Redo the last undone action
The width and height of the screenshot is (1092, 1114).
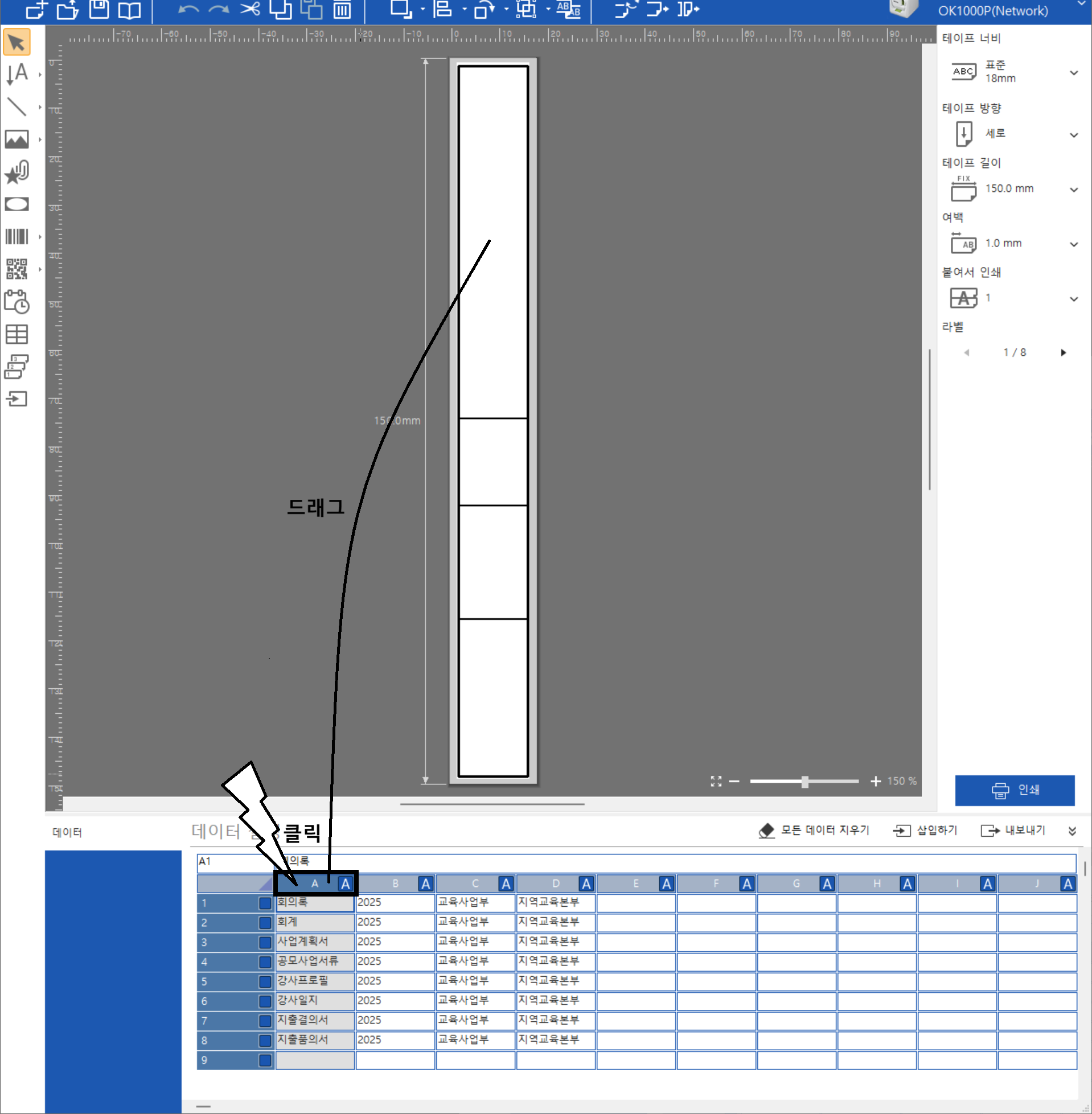click(219, 10)
